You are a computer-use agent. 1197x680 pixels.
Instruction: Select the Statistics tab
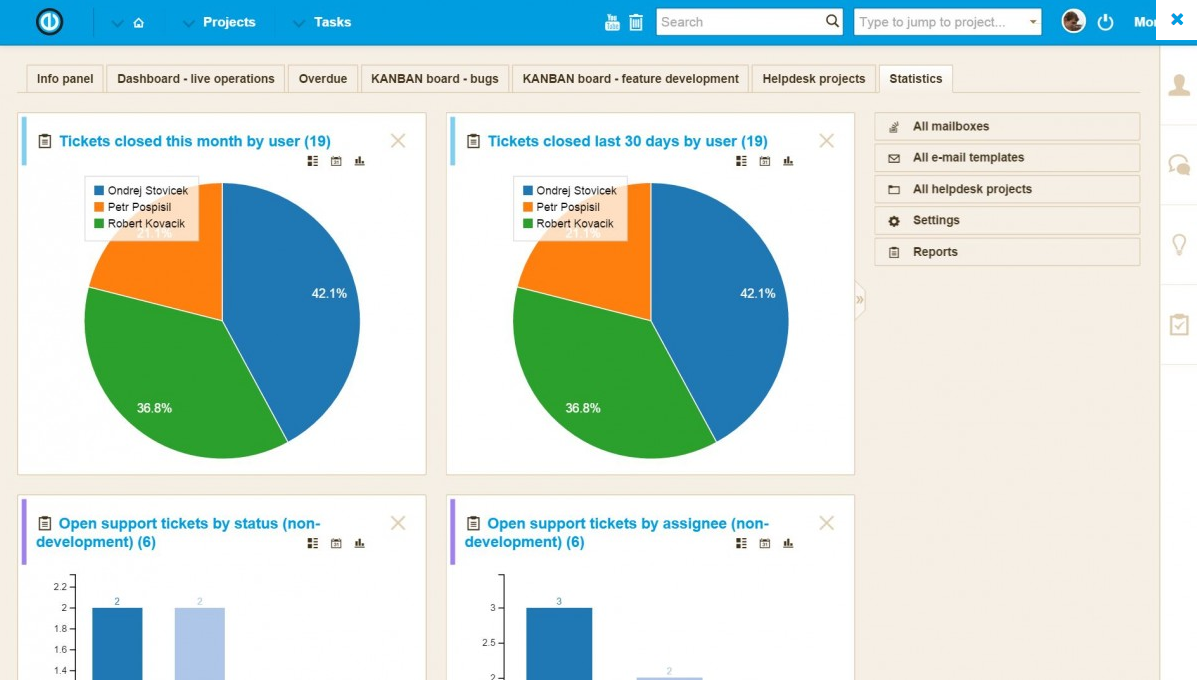point(915,79)
